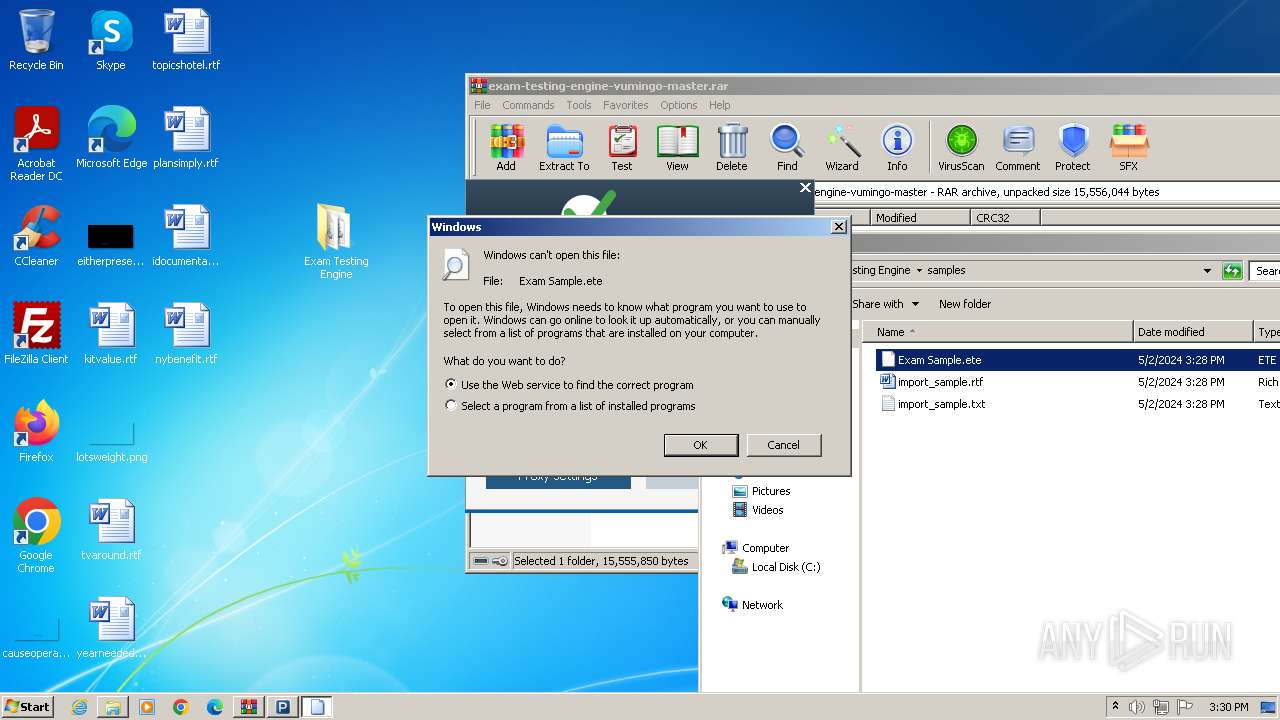Click the Explorer search input field

coord(1265,271)
